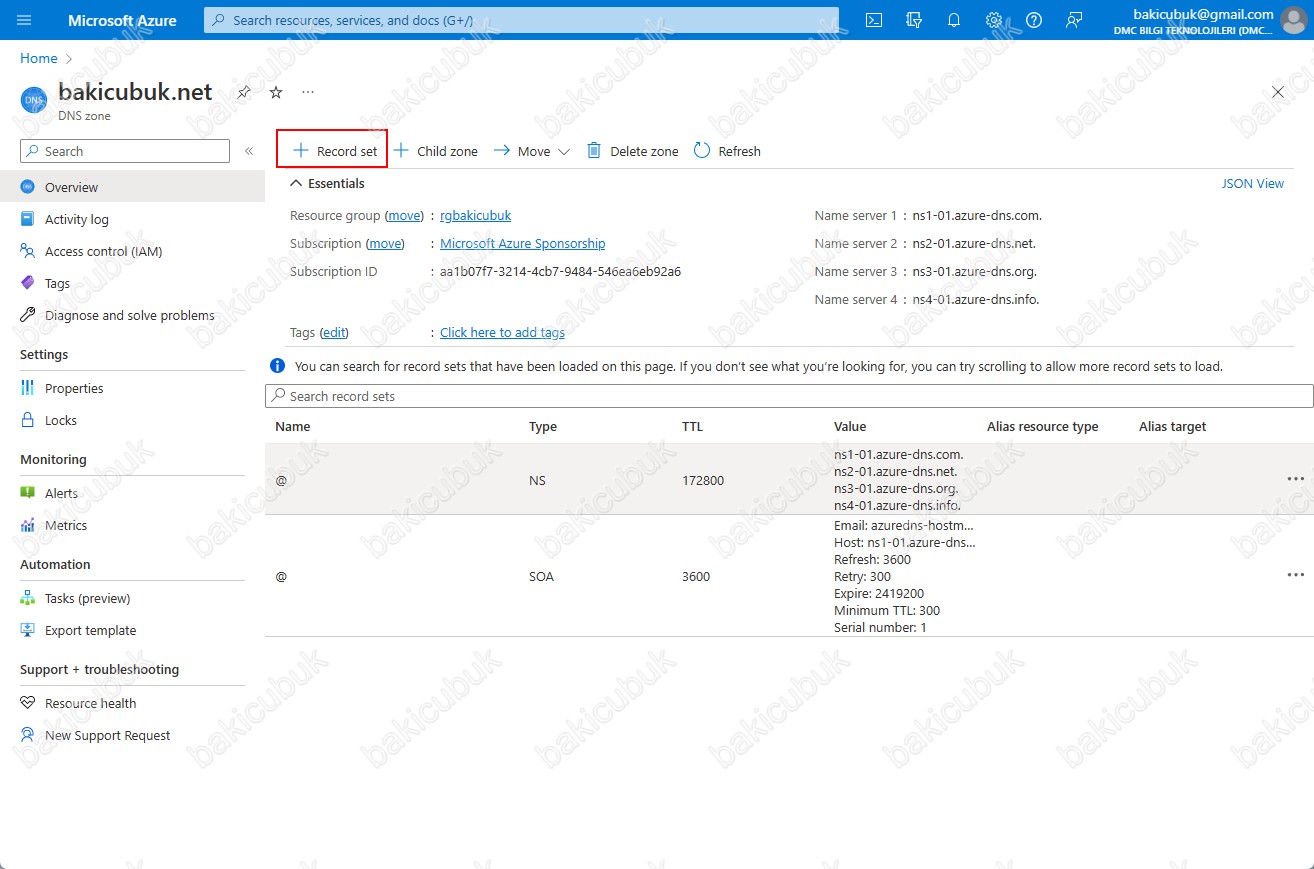Click the Alias resource type column header
The height and width of the screenshot is (869, 1314).
[1042, 426]
